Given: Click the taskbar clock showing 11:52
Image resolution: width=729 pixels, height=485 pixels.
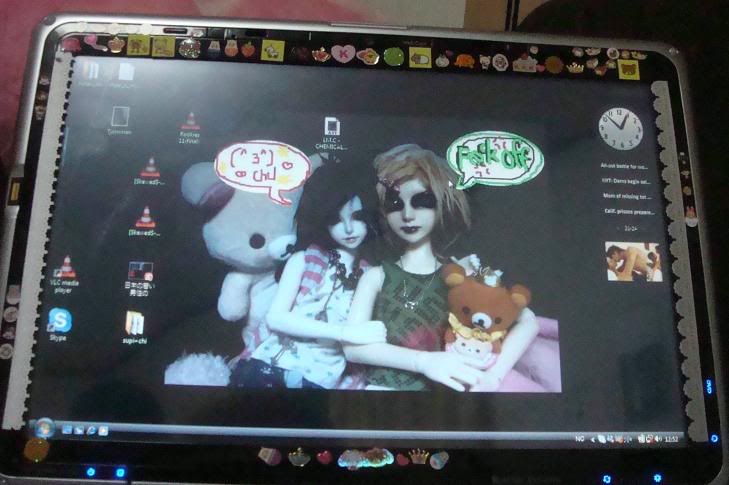Looking at the screenshot, I should [671, 438].
